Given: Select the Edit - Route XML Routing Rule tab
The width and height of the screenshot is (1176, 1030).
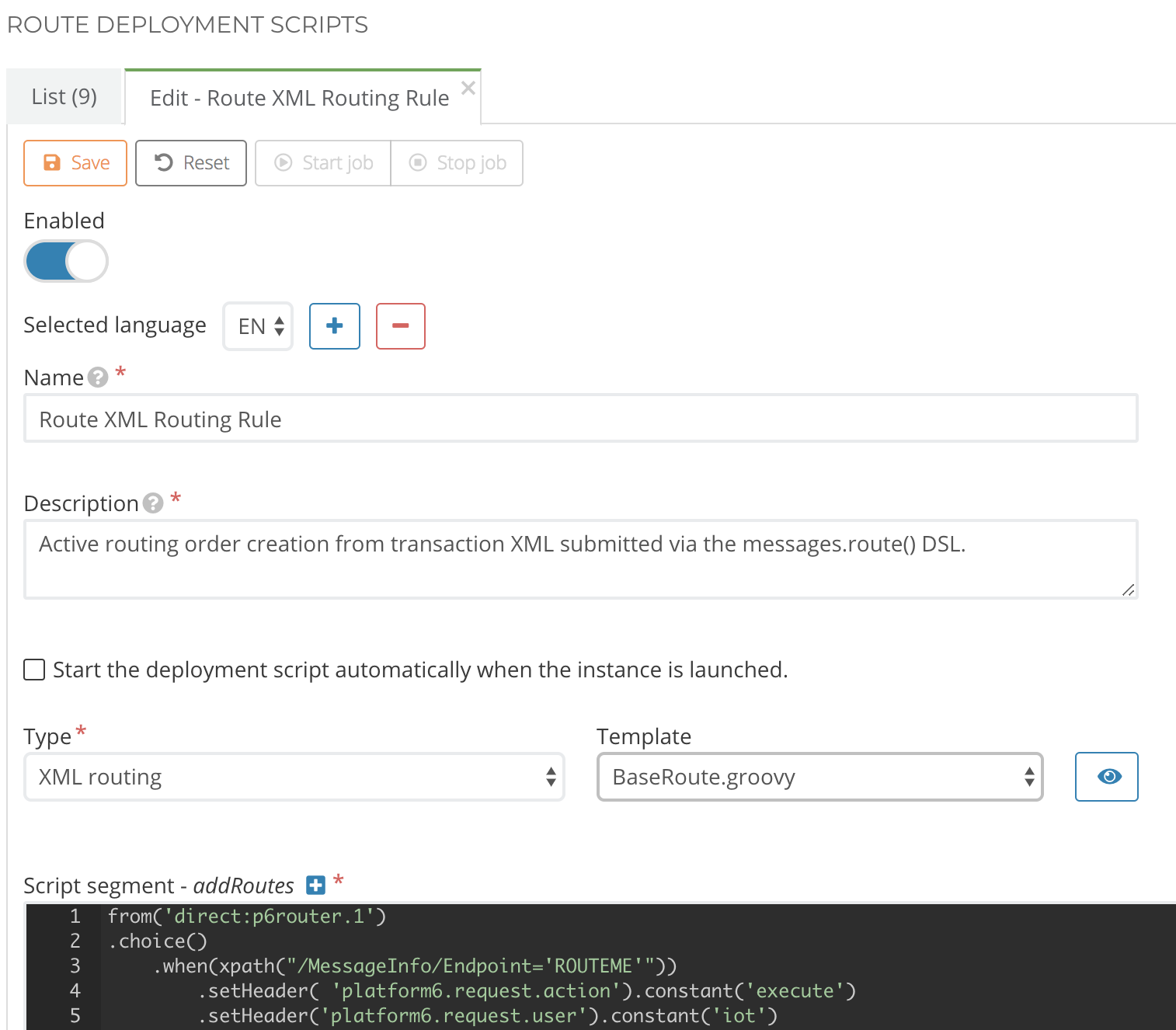Looking at the screenshot, I should [299, 98].
